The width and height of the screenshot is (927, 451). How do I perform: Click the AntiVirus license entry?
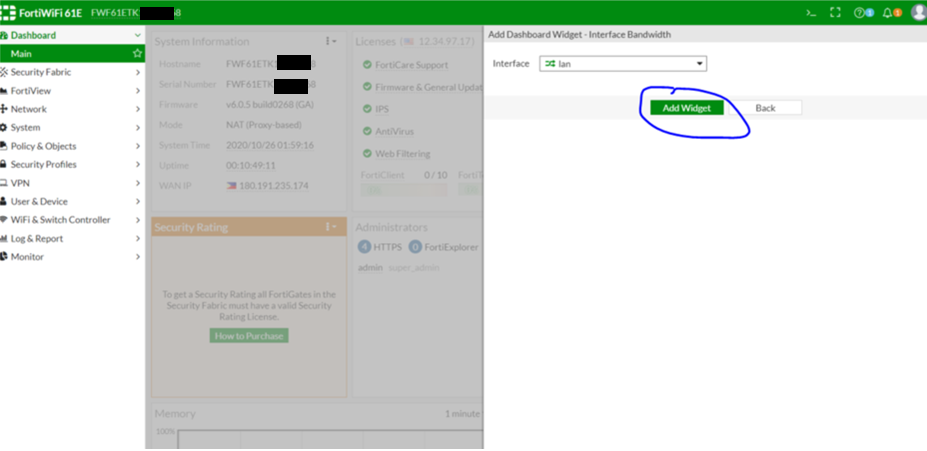tap(394, 131)
